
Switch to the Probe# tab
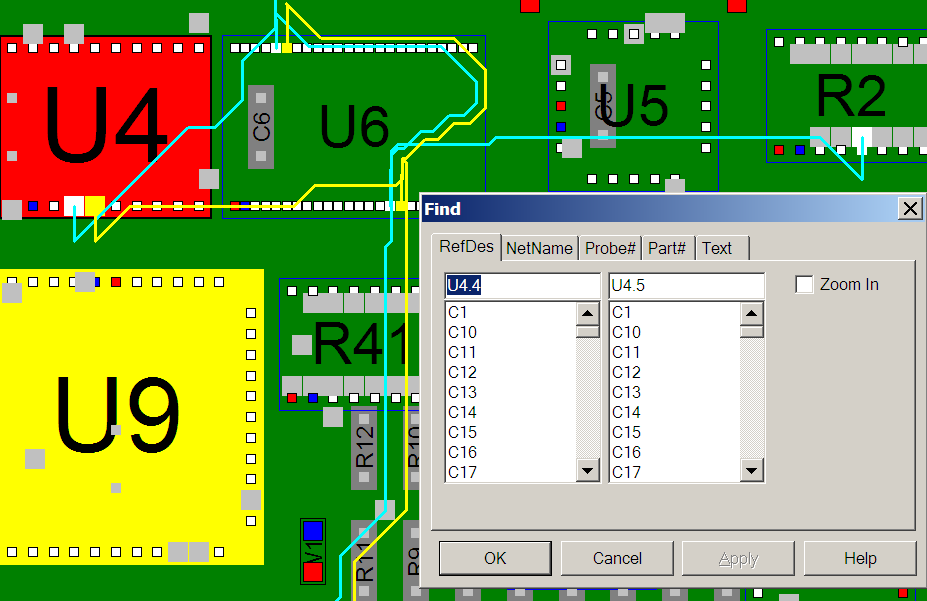point(610,248)
